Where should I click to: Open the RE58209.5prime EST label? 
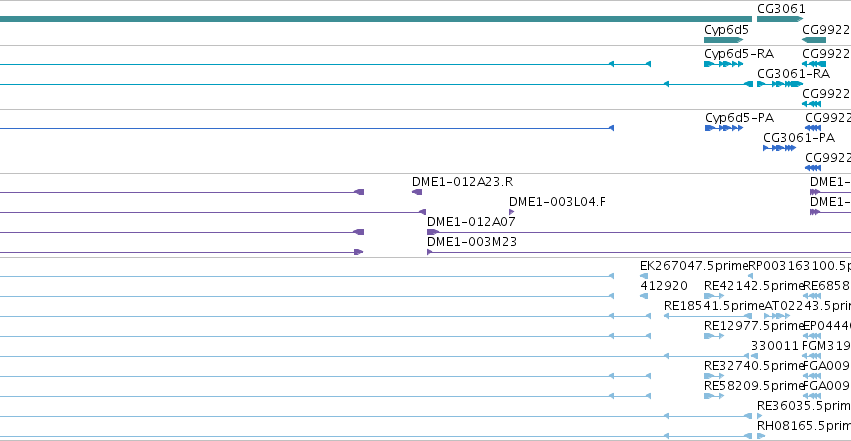(x=753, y=386)
